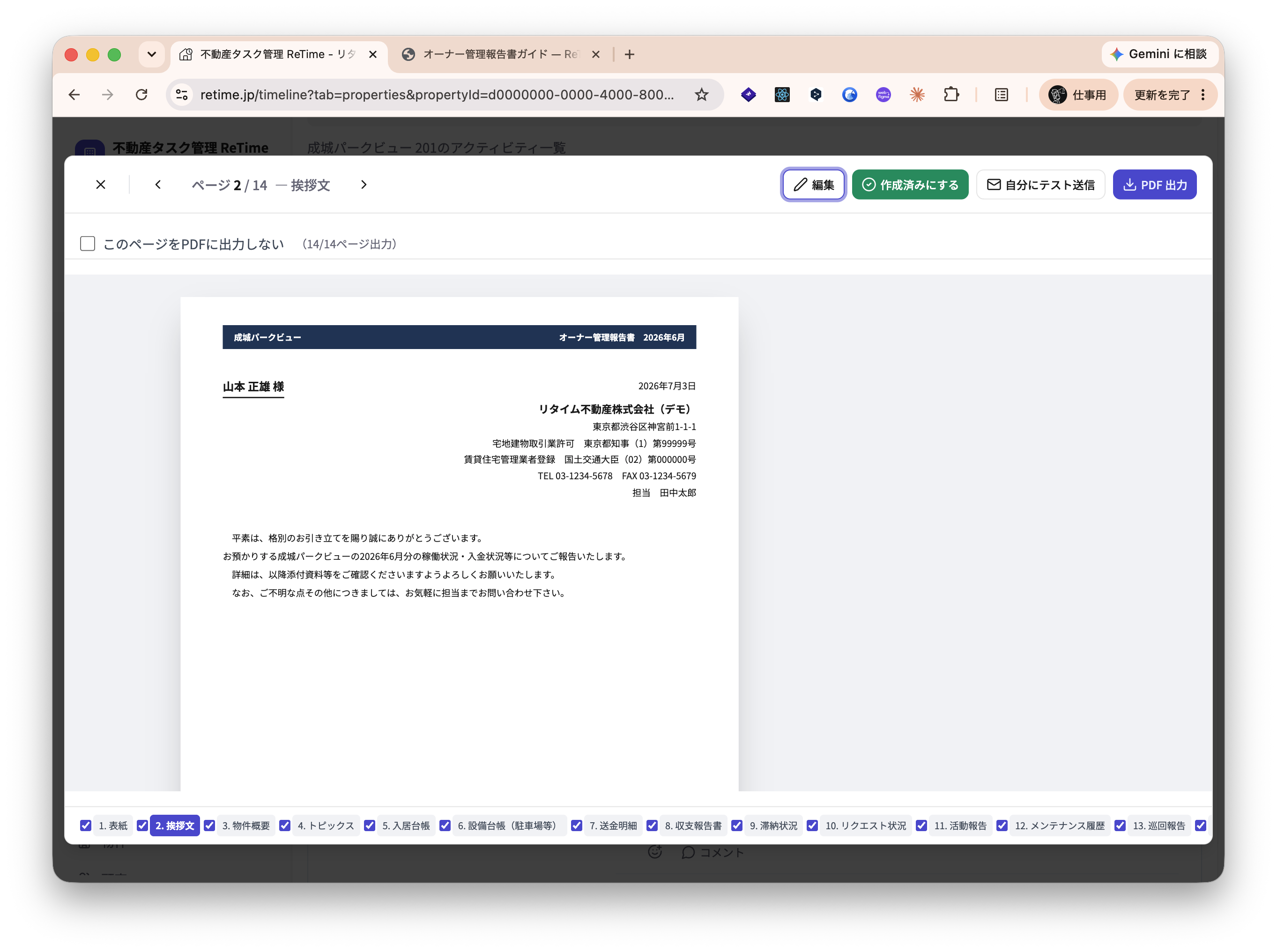Select the 2. 挨拶文 page tab
1277x952 pixels.
(175, 825)
